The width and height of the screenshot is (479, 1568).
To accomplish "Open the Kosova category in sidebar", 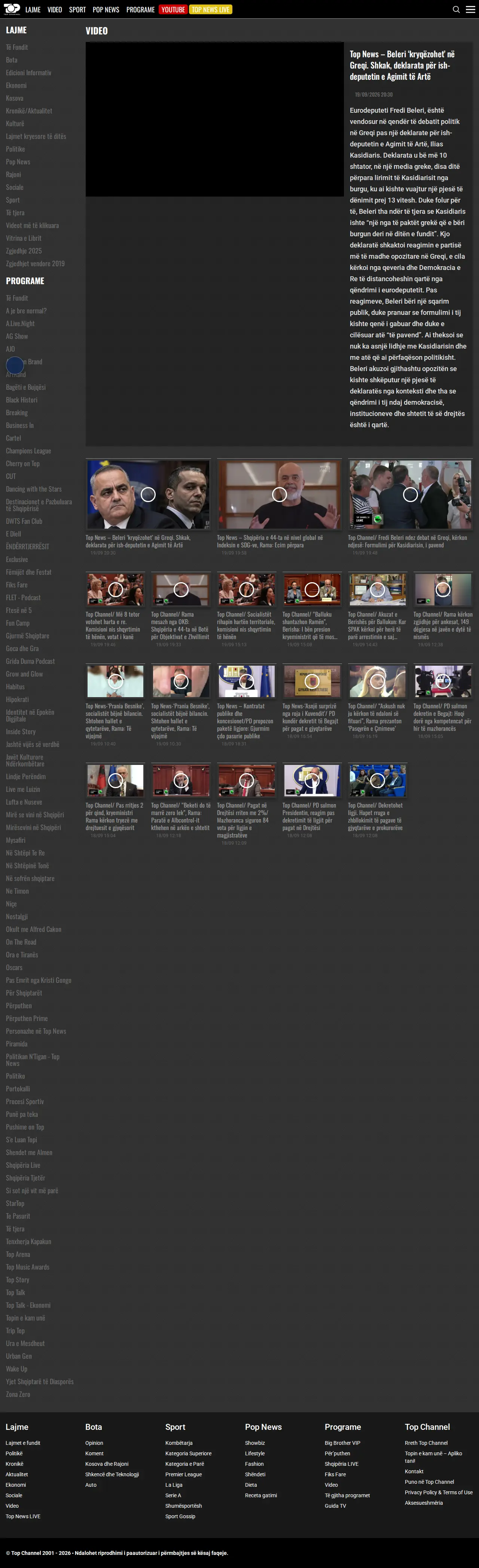I will coord(15,98).
